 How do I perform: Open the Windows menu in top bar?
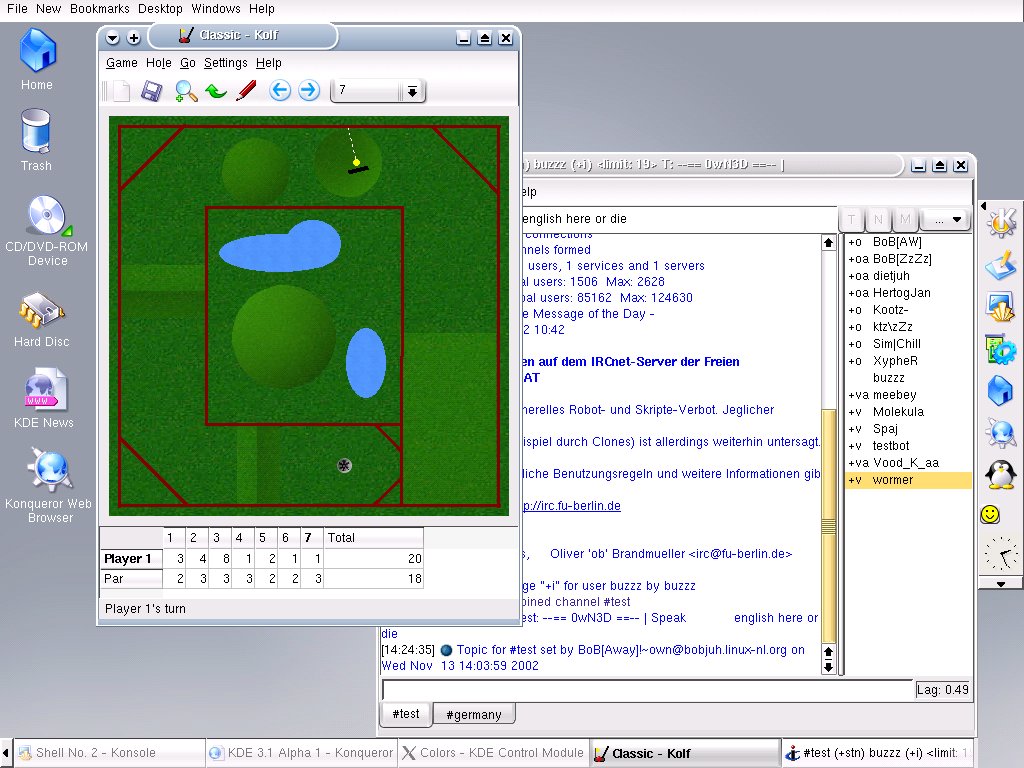tap(216, 8)
